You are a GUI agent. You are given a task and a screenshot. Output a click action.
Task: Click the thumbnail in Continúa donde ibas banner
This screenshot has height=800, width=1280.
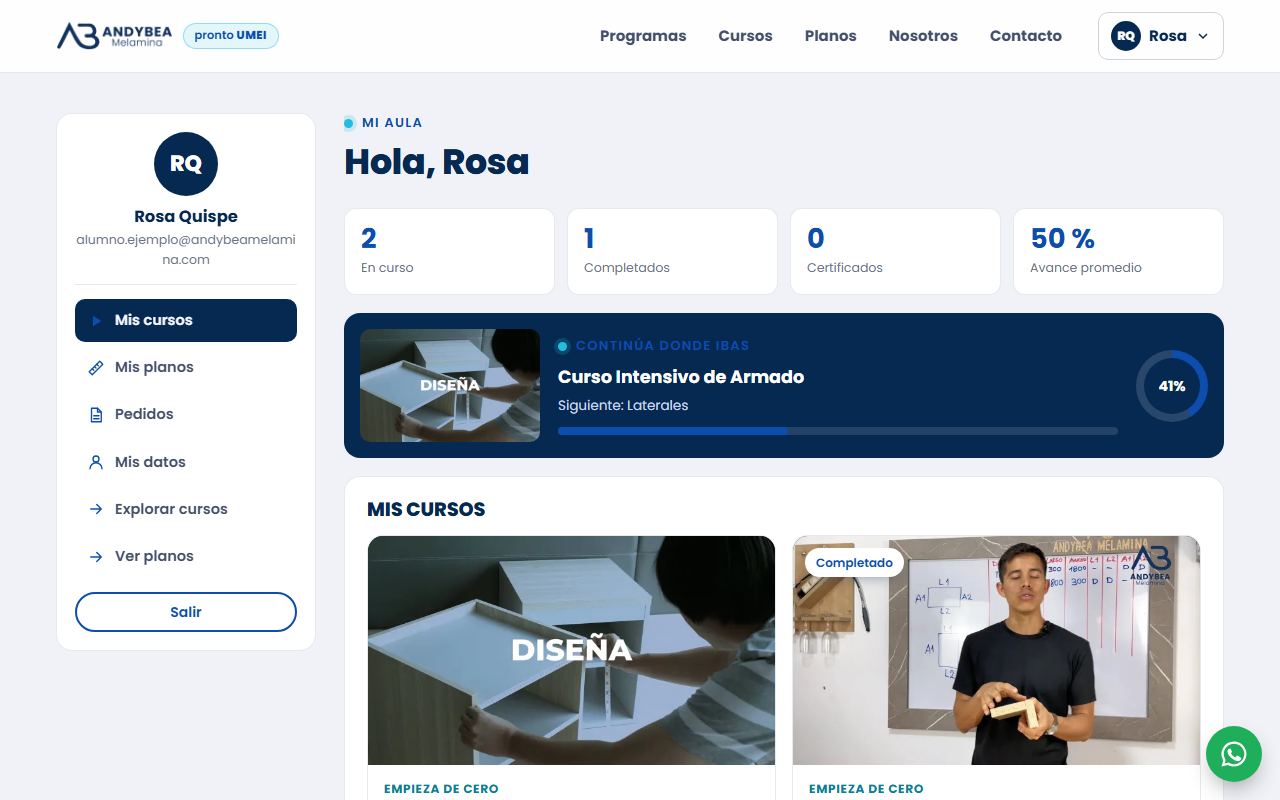coord(450,386)
